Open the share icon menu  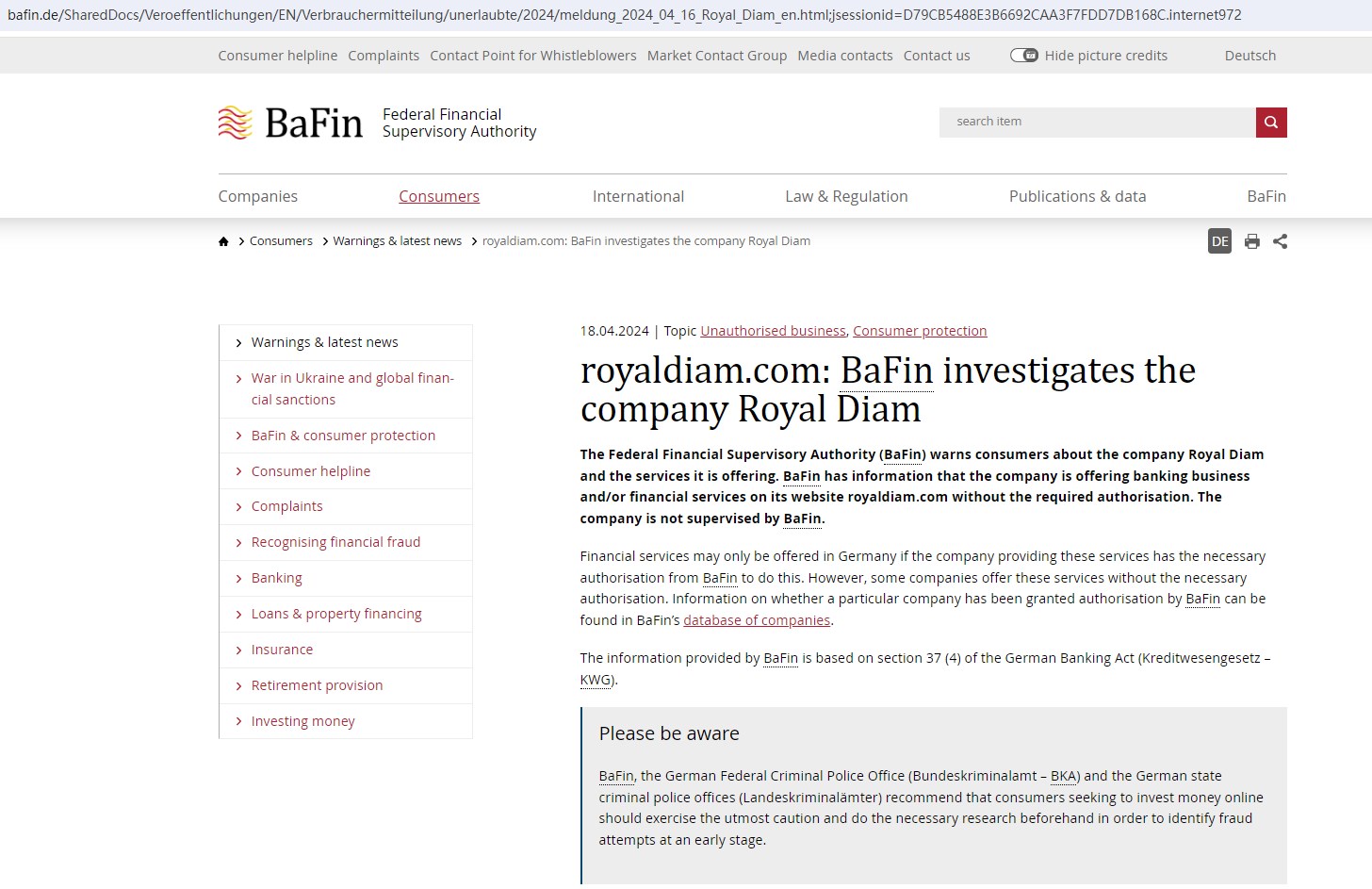point(1280,241)
